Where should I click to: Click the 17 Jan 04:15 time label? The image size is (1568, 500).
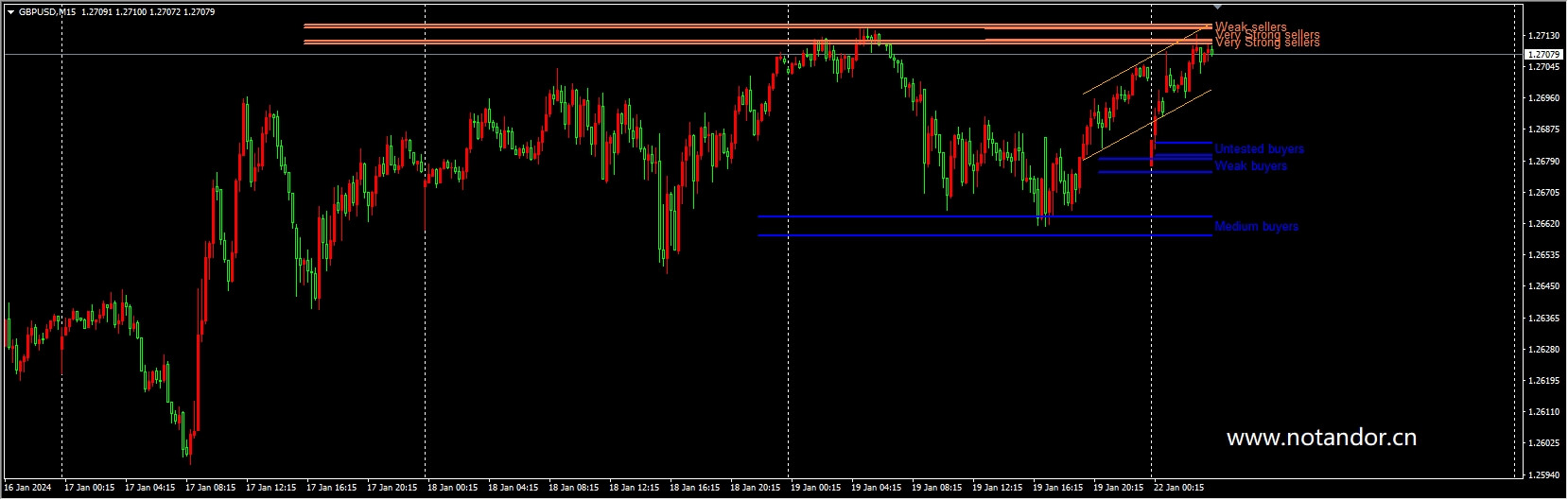[x=150, y=489]
